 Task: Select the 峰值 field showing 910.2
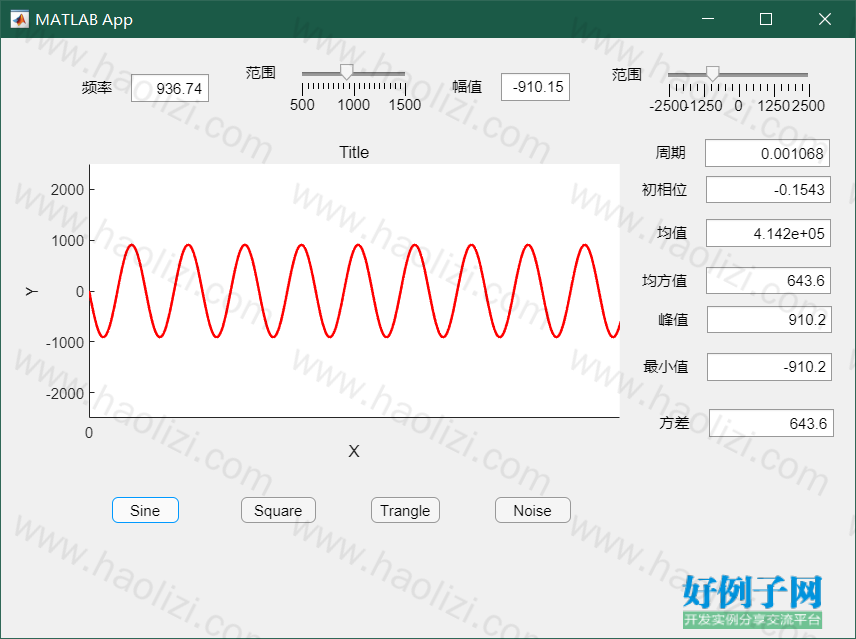(x=769, y=320)
